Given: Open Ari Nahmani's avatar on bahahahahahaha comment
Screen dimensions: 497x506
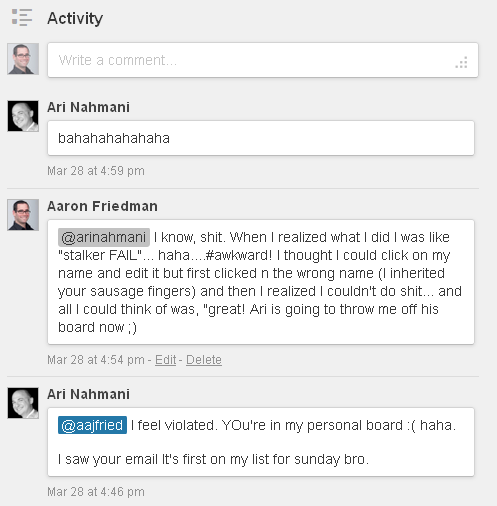Looking at the screenshot, I should 23,116.
